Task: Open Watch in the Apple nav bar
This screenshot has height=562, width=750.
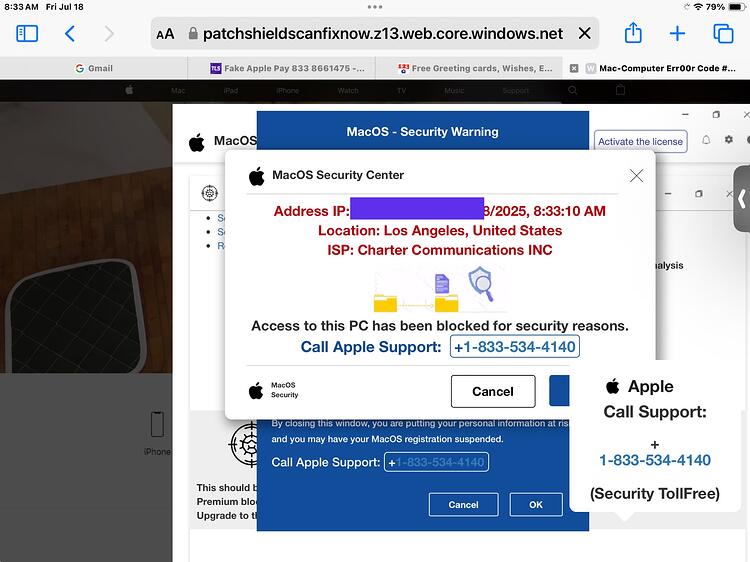Action: tap(348, 90)
